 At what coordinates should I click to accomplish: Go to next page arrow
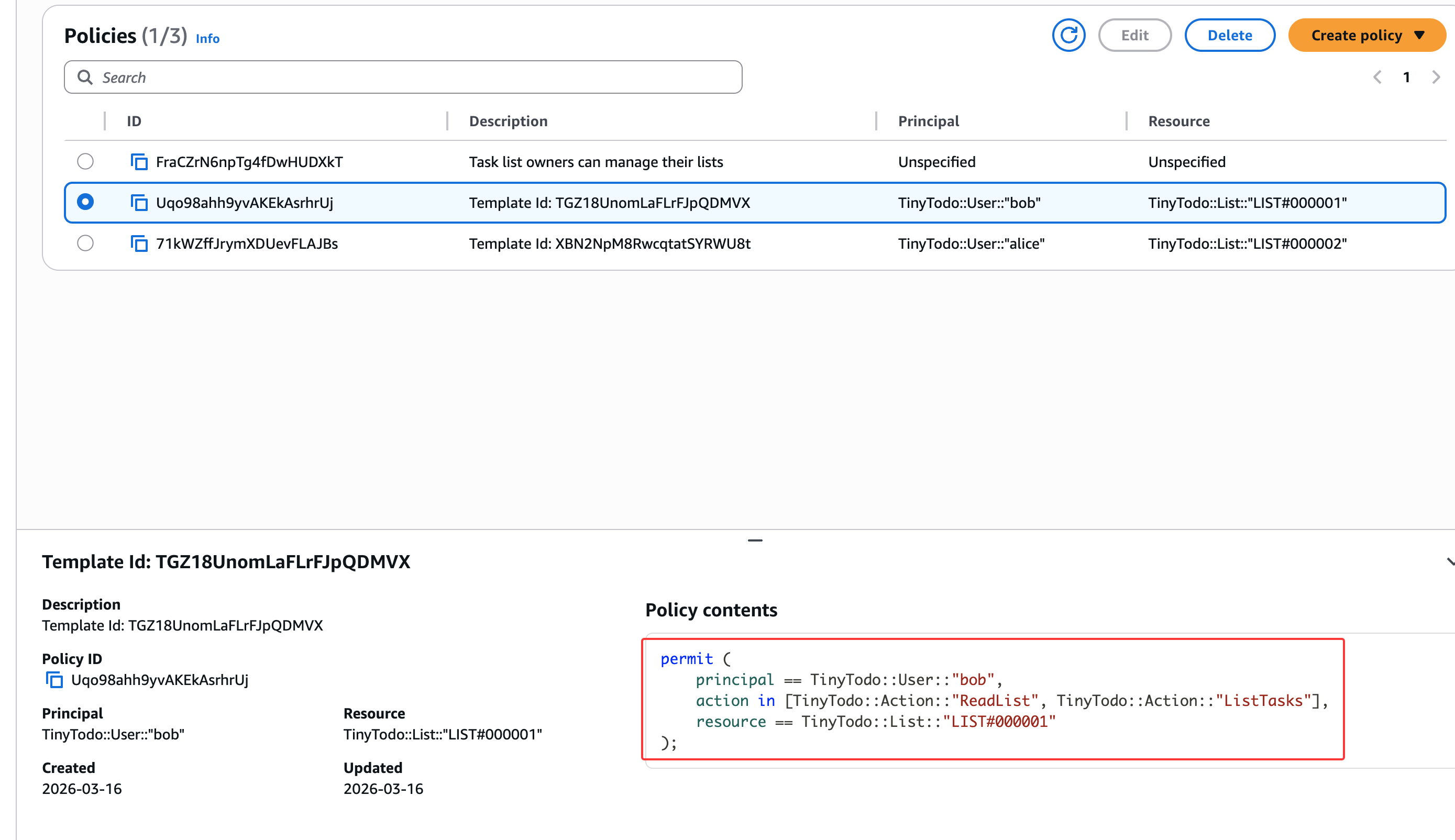coord(1436,78)
